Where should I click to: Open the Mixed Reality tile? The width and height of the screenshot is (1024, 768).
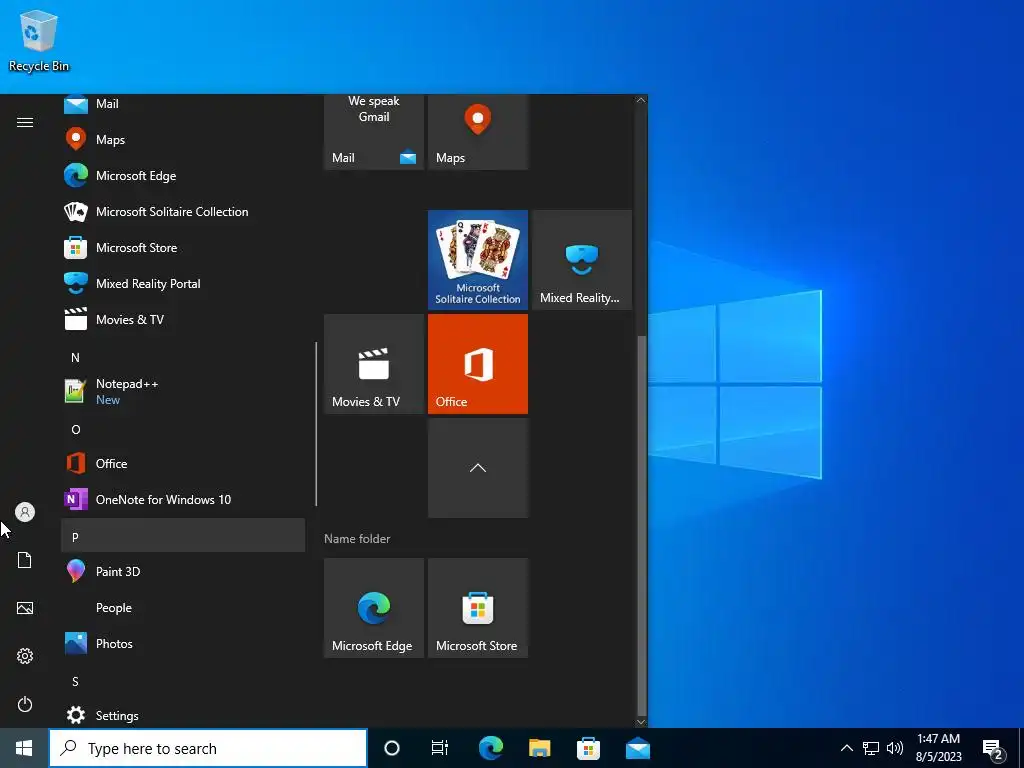582,260
